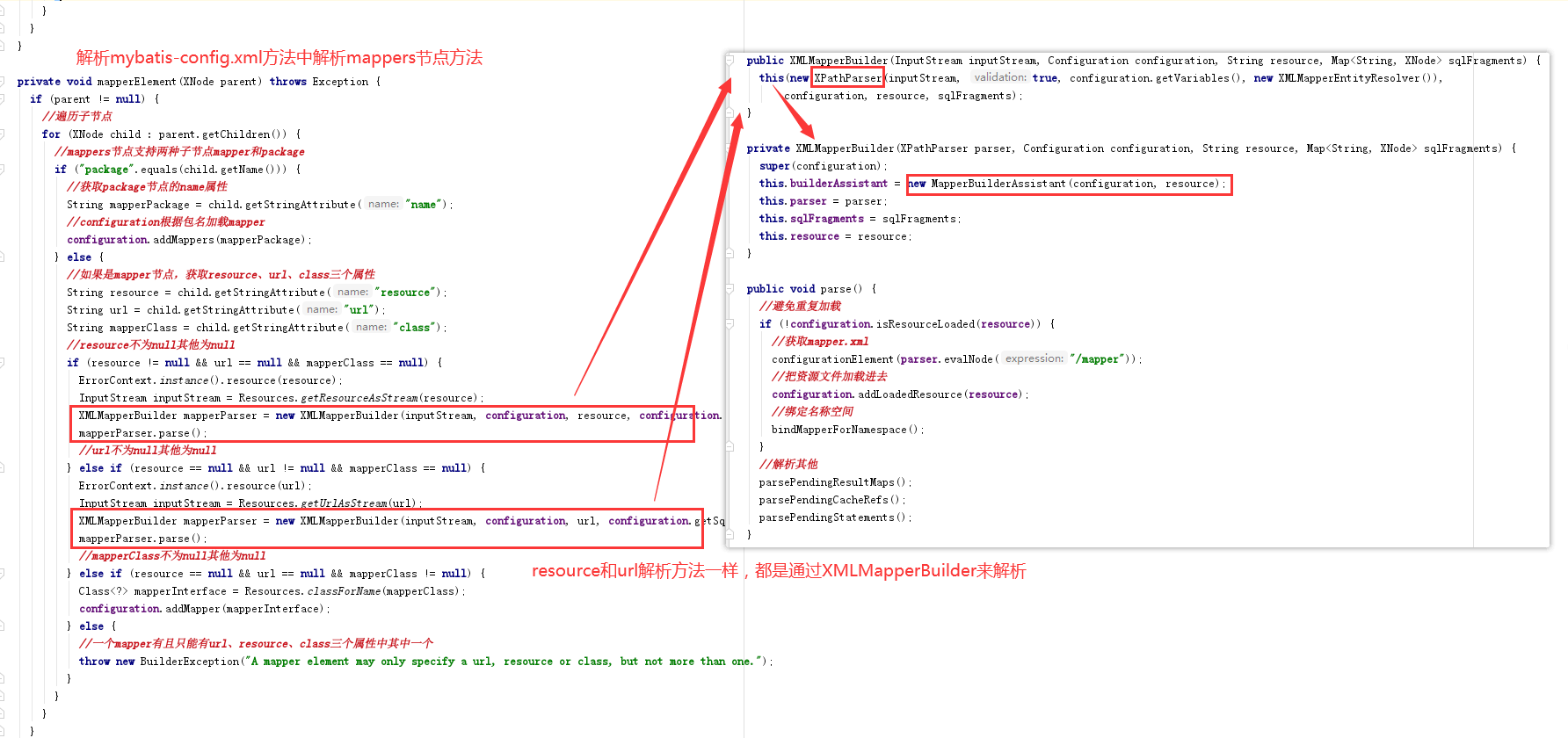Collapse the 'public void parse()' method
The width and height of the screenshot is (1568, 738).
point(730,289)
